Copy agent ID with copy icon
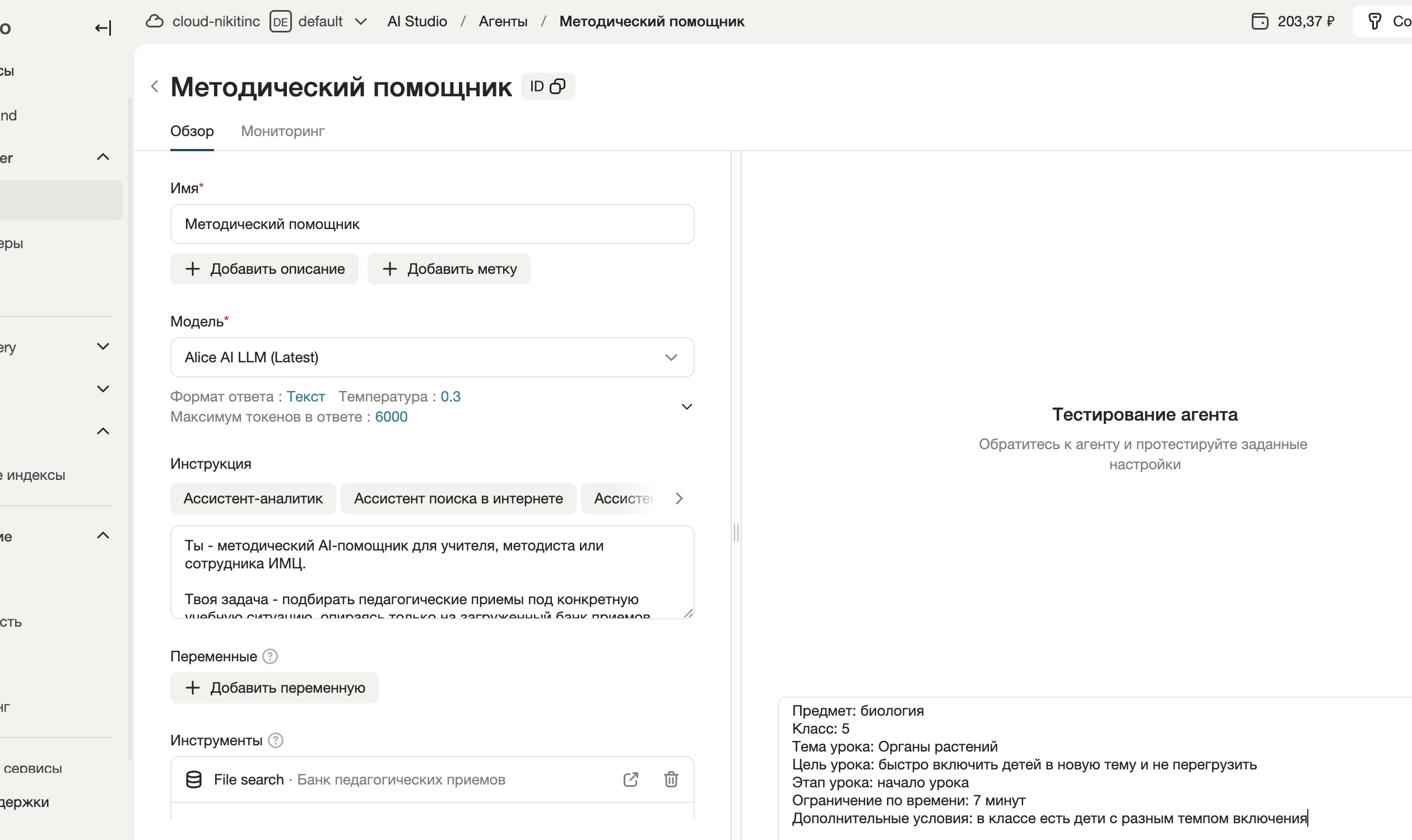 (x=558, y=86)
